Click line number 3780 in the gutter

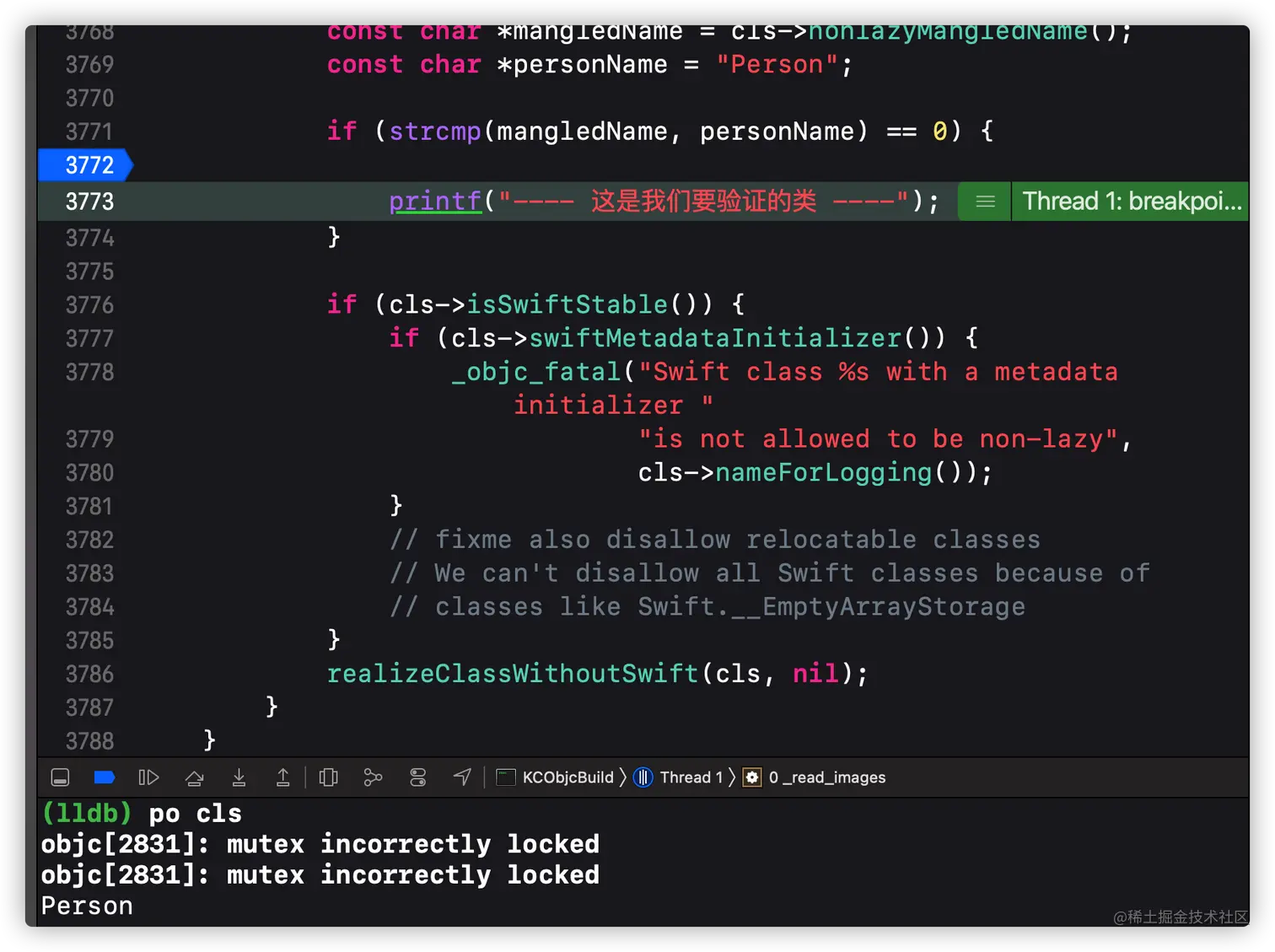click(89, 472)
